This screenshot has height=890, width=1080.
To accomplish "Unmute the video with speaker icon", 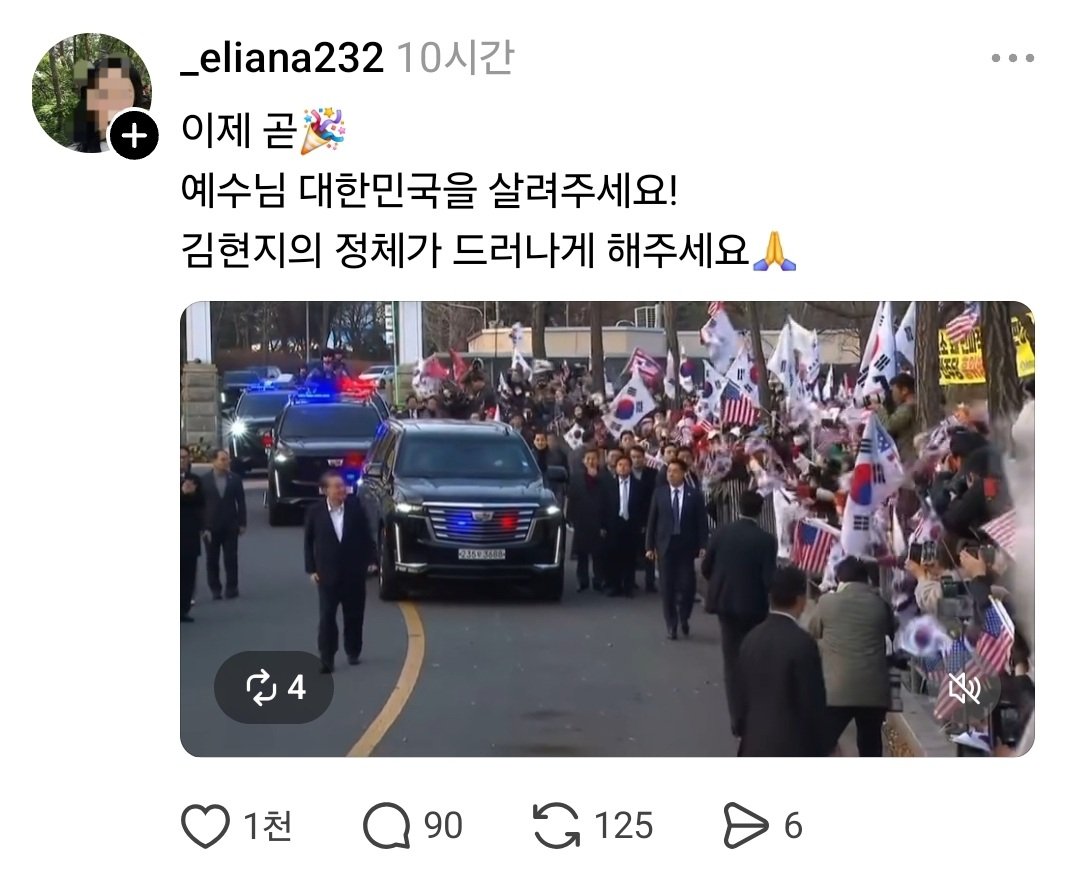I will (964, 687).
